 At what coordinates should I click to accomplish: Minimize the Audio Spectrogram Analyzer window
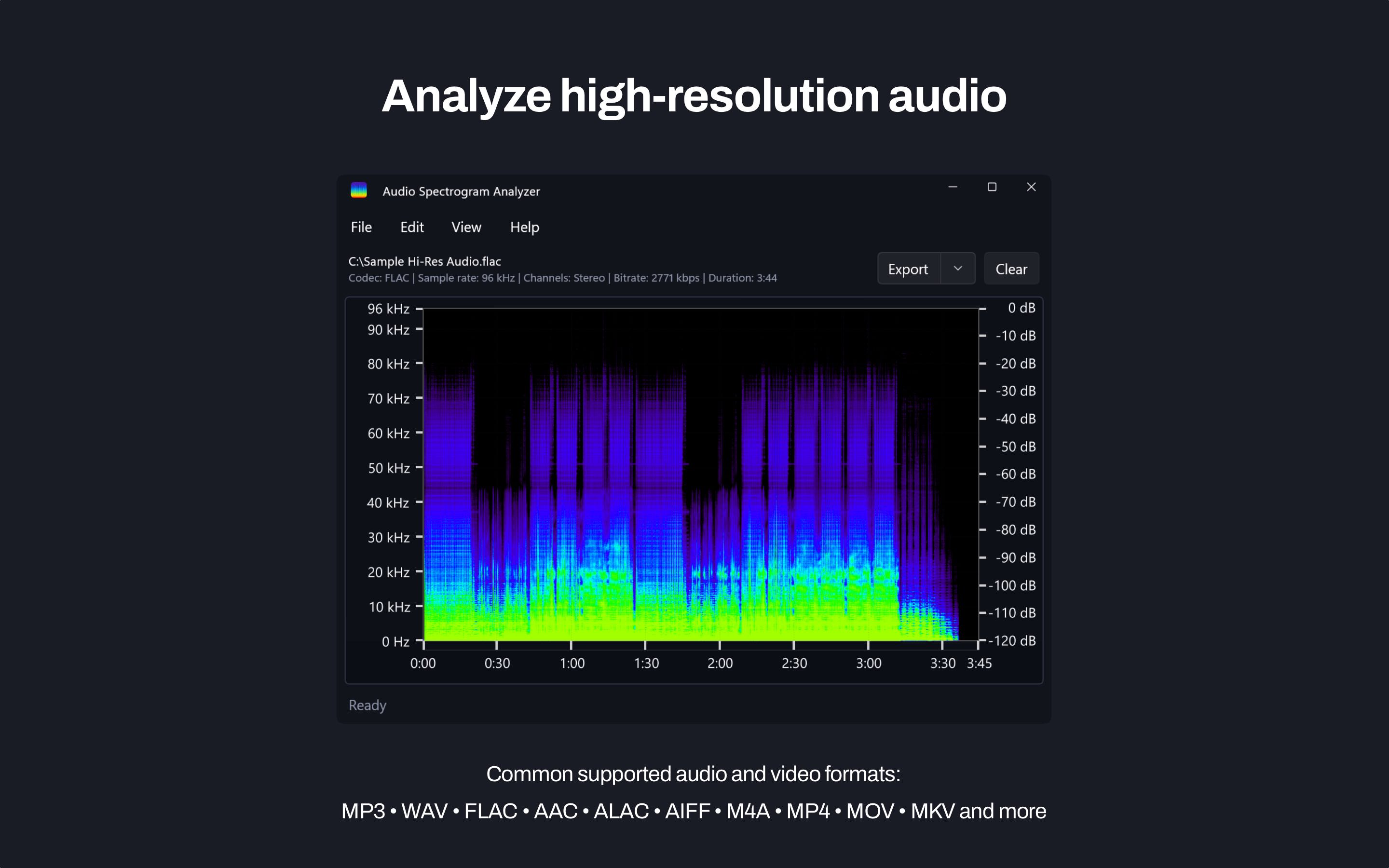tap(953, 187)
